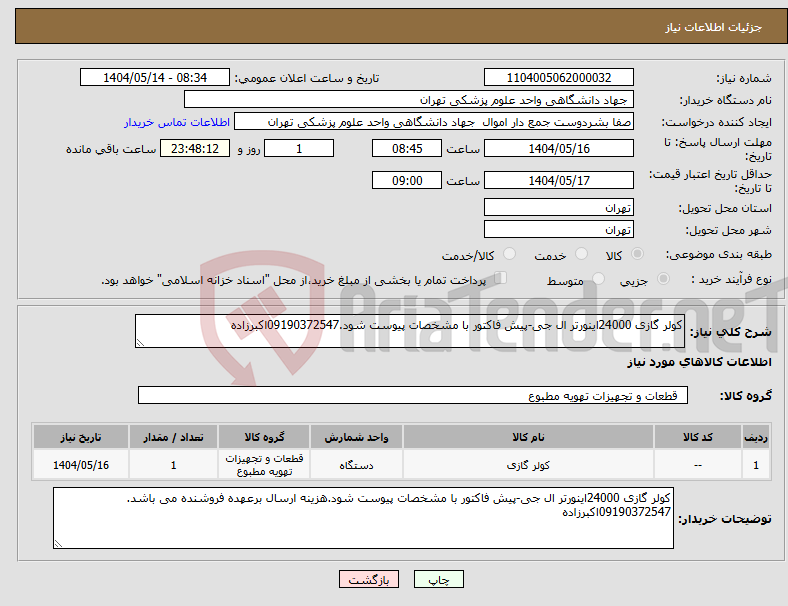Click the بازگشت back button

point(369,579)
